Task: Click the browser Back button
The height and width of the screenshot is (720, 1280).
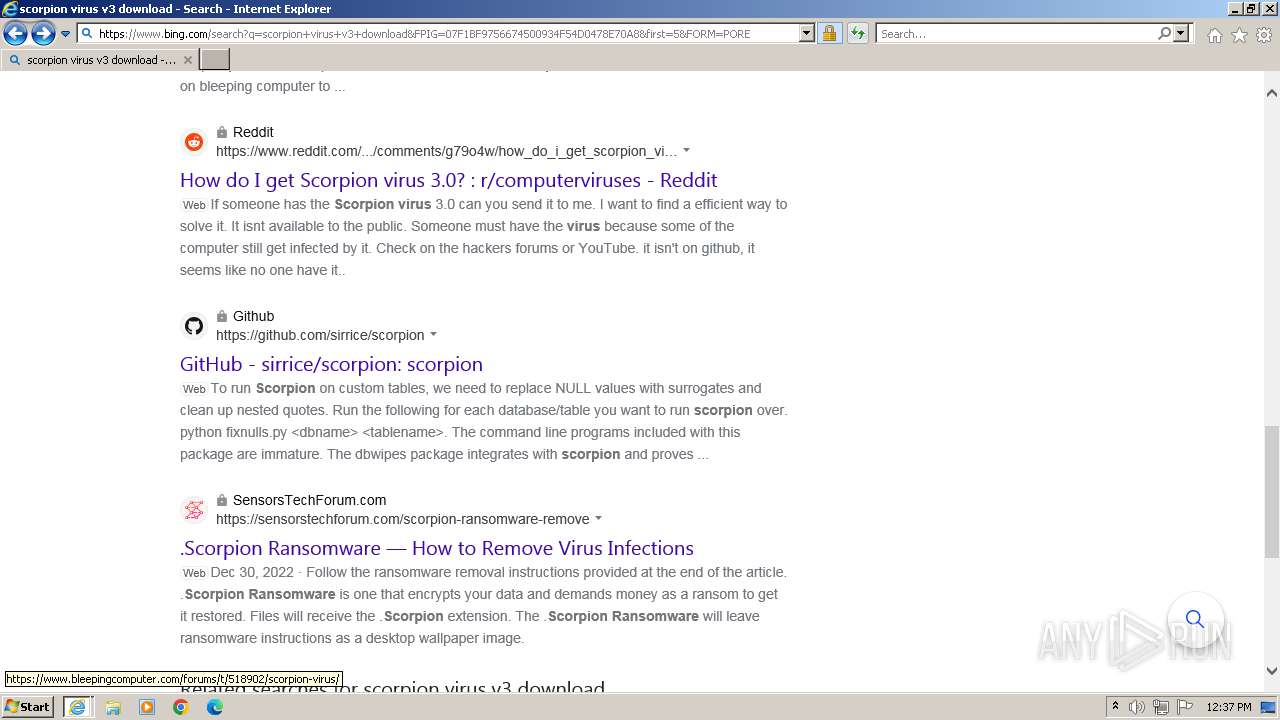Action: click(15, 34)
